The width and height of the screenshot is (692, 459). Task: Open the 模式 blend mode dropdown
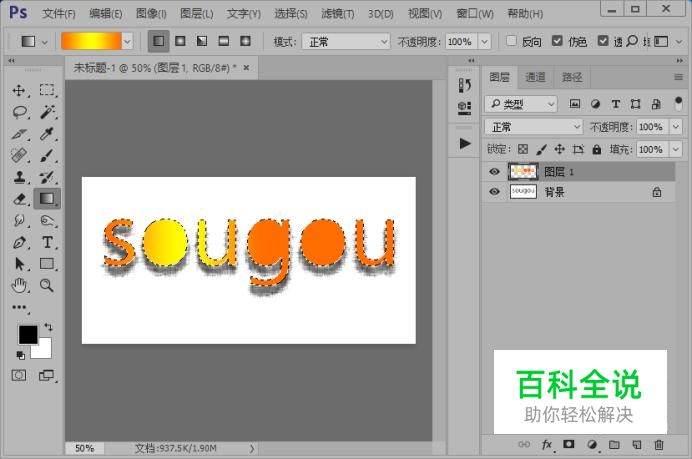pyautogui.click(x=346, y=41)
